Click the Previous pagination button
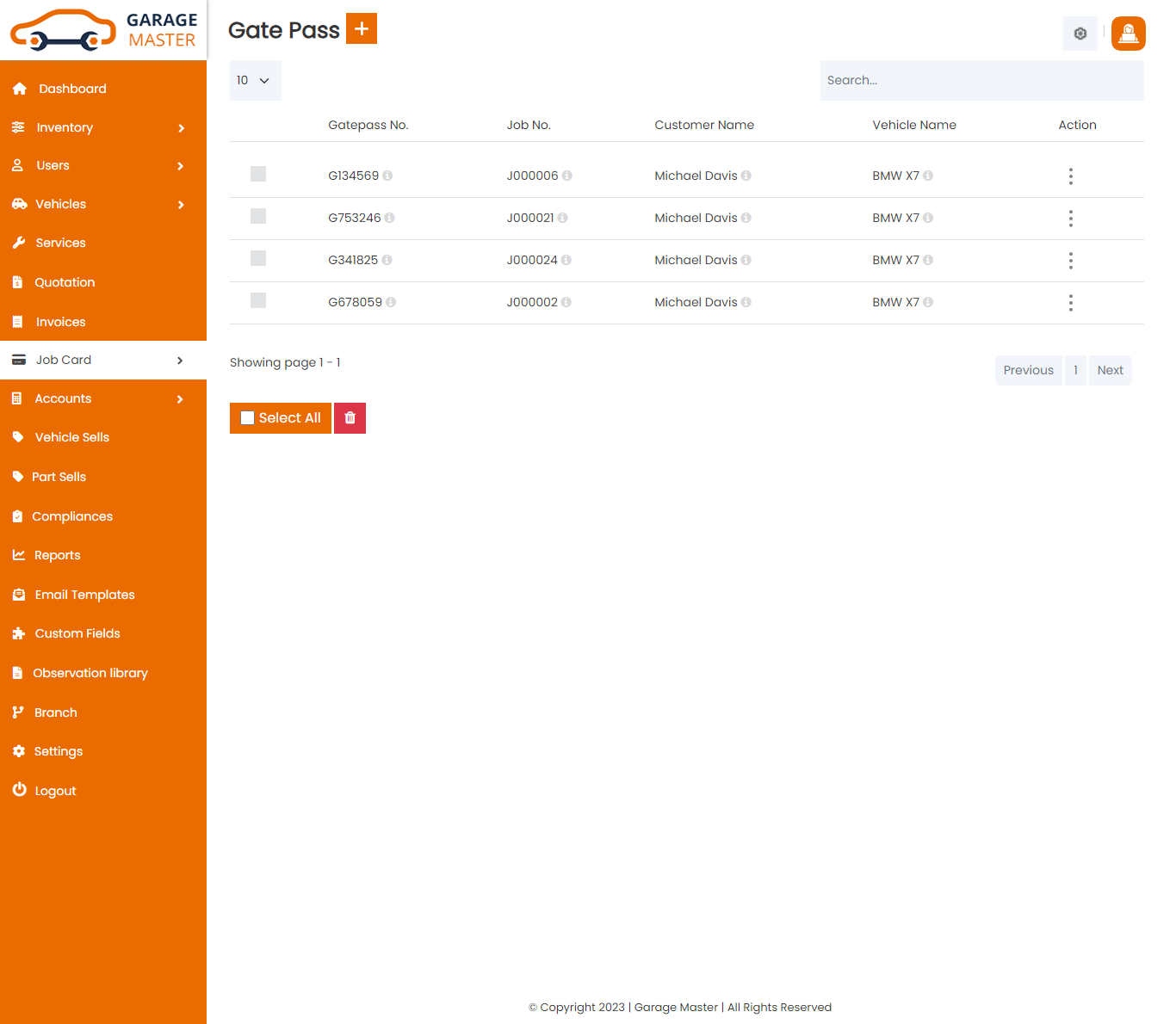The height and width of the screenshot is (1024, 1176). click(1028, 370)
